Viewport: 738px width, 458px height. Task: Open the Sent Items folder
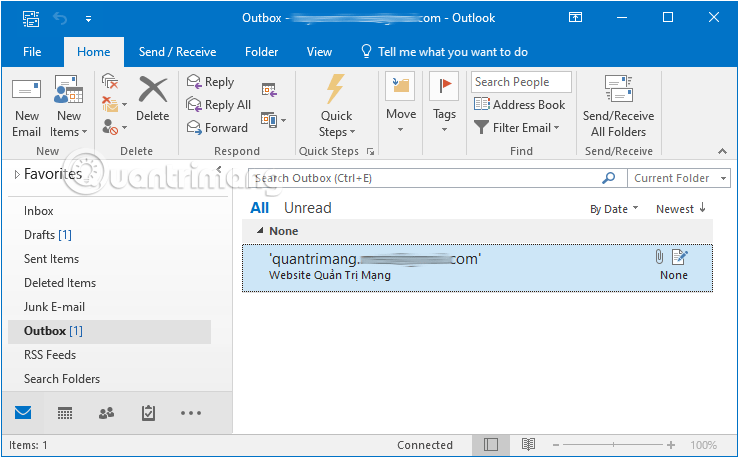(x=51, y=259)
